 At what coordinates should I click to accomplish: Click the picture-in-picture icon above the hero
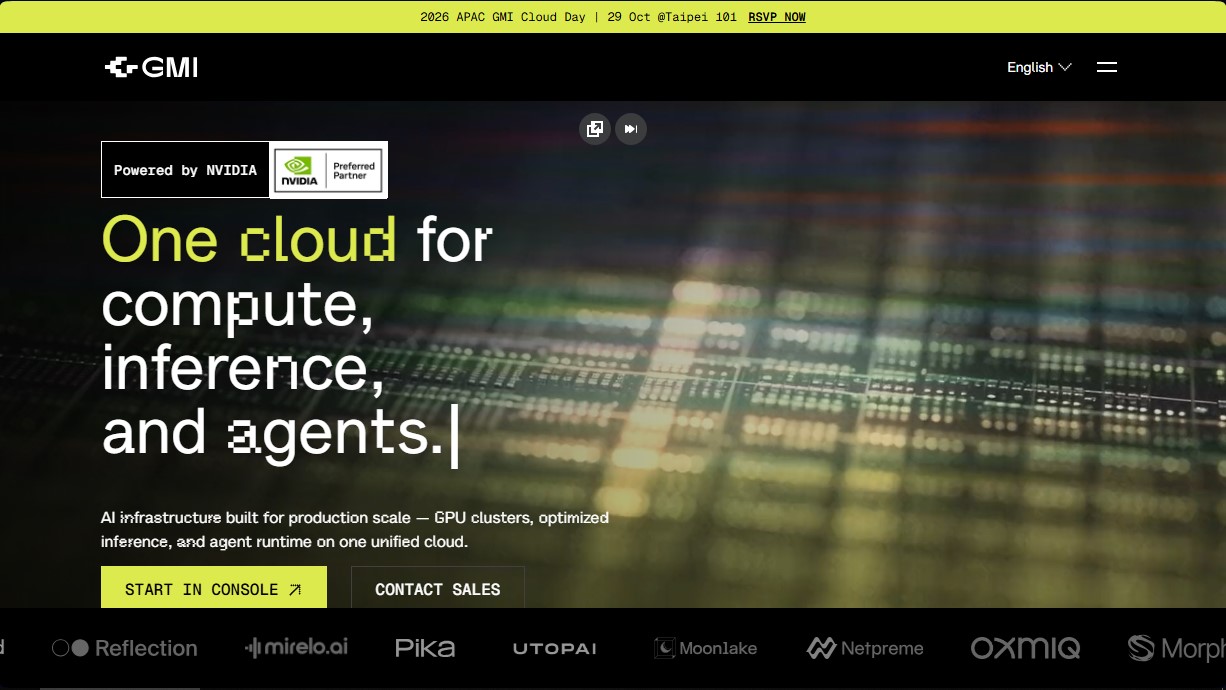pyautogui.click(x=595, y=129)
